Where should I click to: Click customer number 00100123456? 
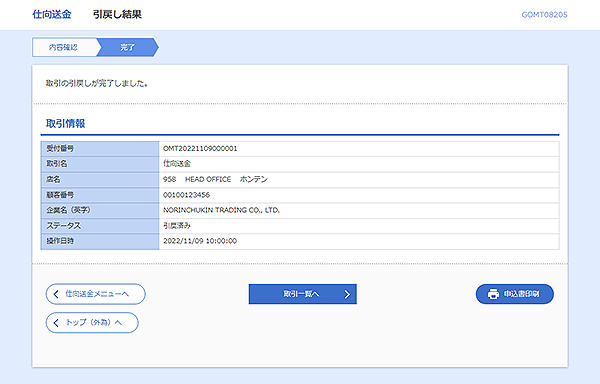(x=186, y=195)
